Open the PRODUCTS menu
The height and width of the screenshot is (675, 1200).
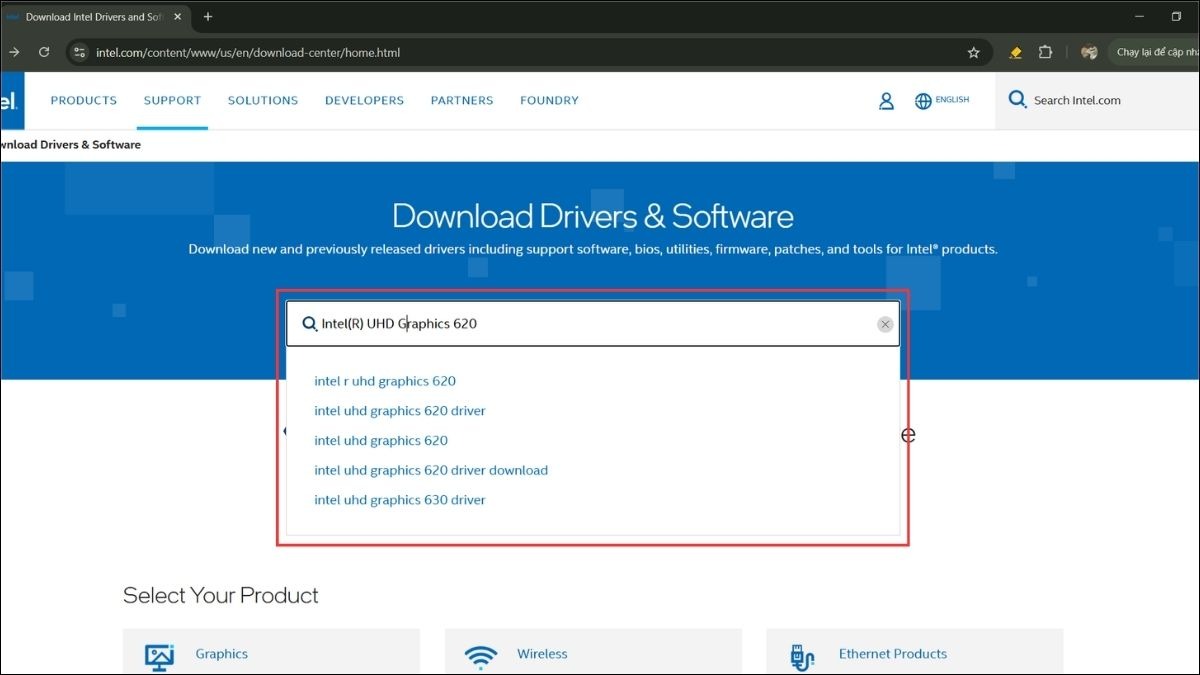84,100
